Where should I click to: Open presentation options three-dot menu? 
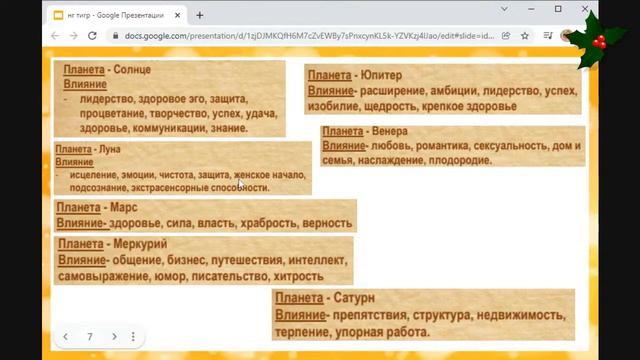133,337
